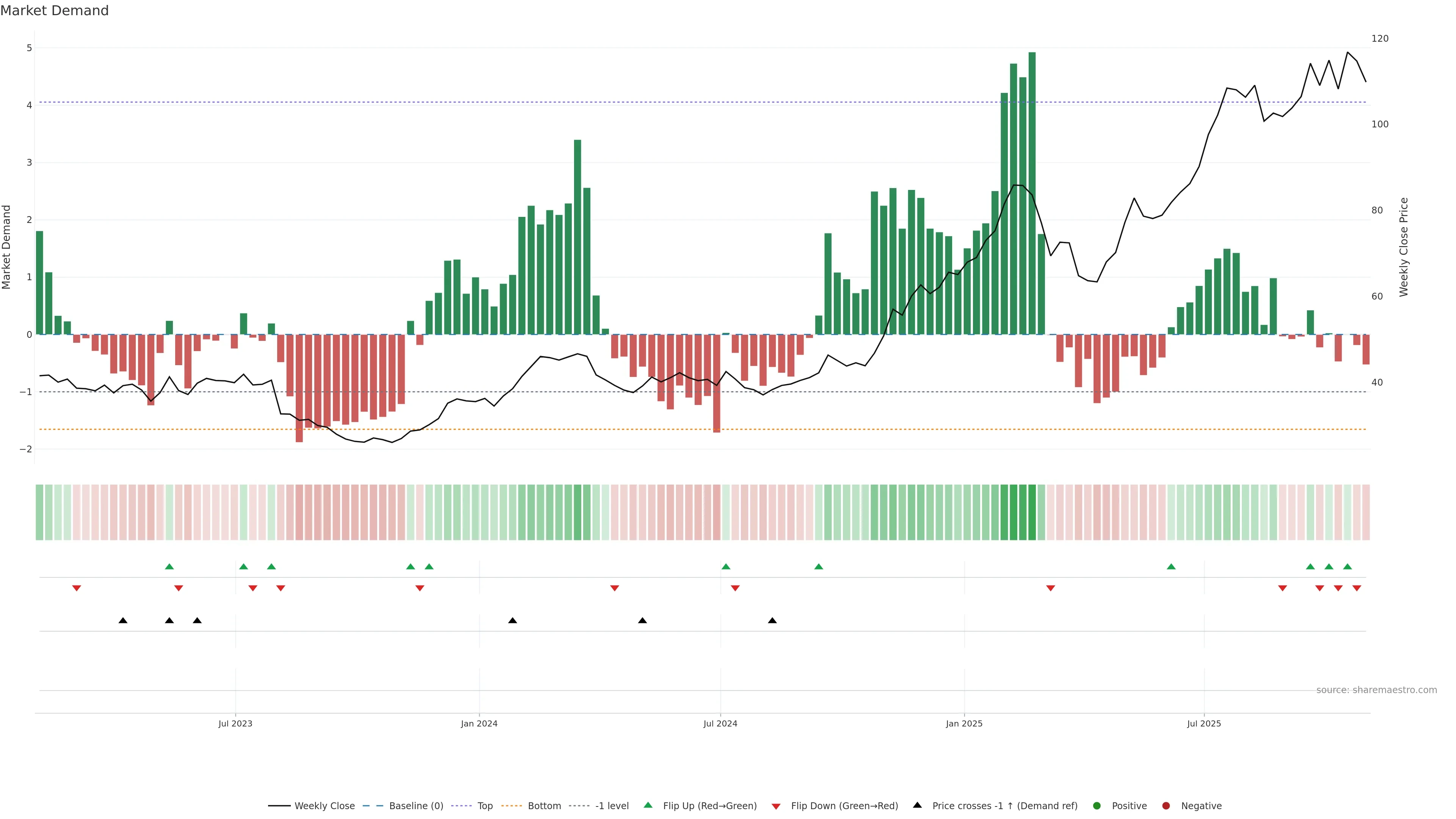
Task: Click the tallest green demand bar
Action: tap(1032, 192)
